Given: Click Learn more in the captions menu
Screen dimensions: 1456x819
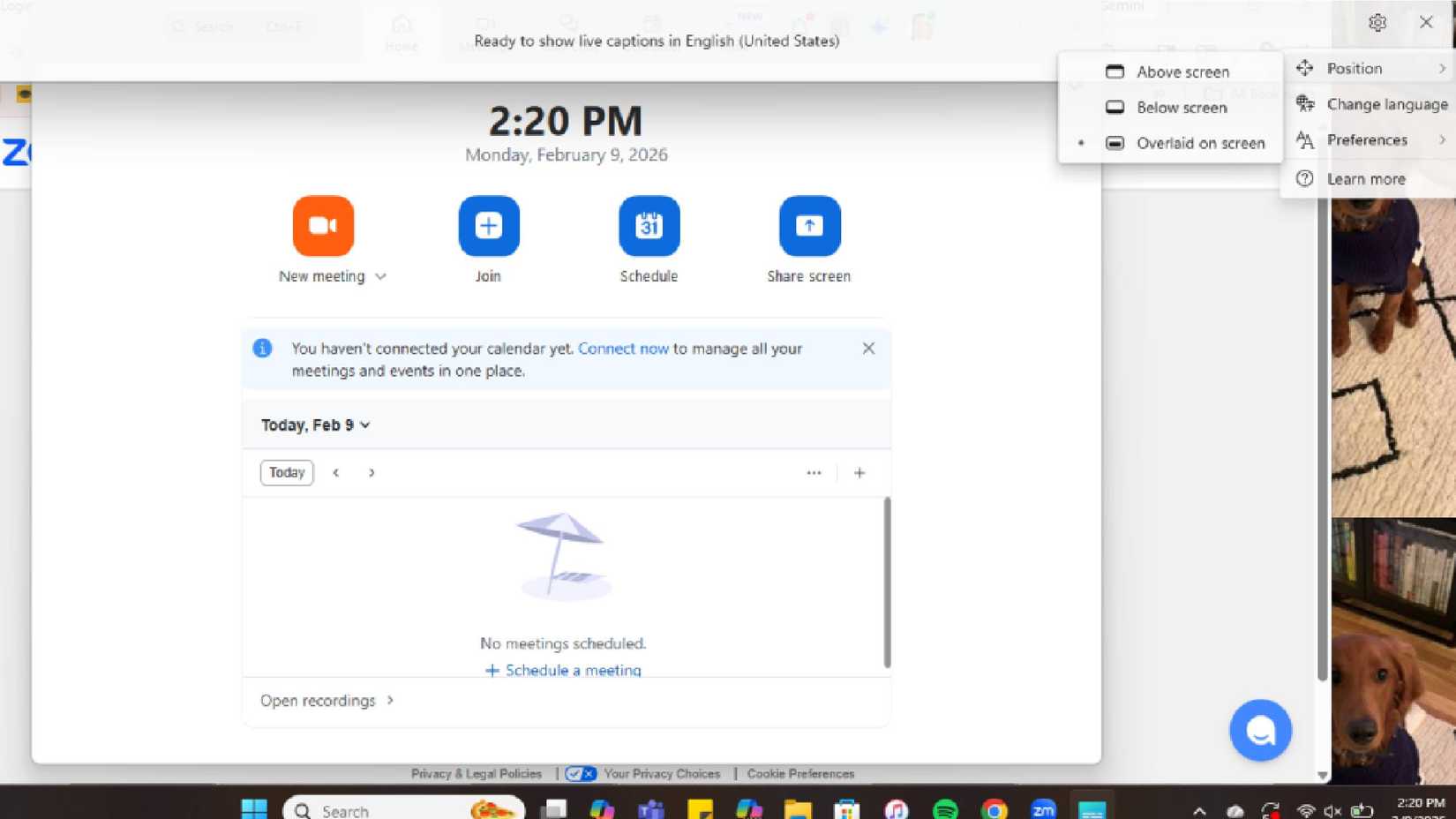Looking at the screenshot, I should [x=1366, y=178].
